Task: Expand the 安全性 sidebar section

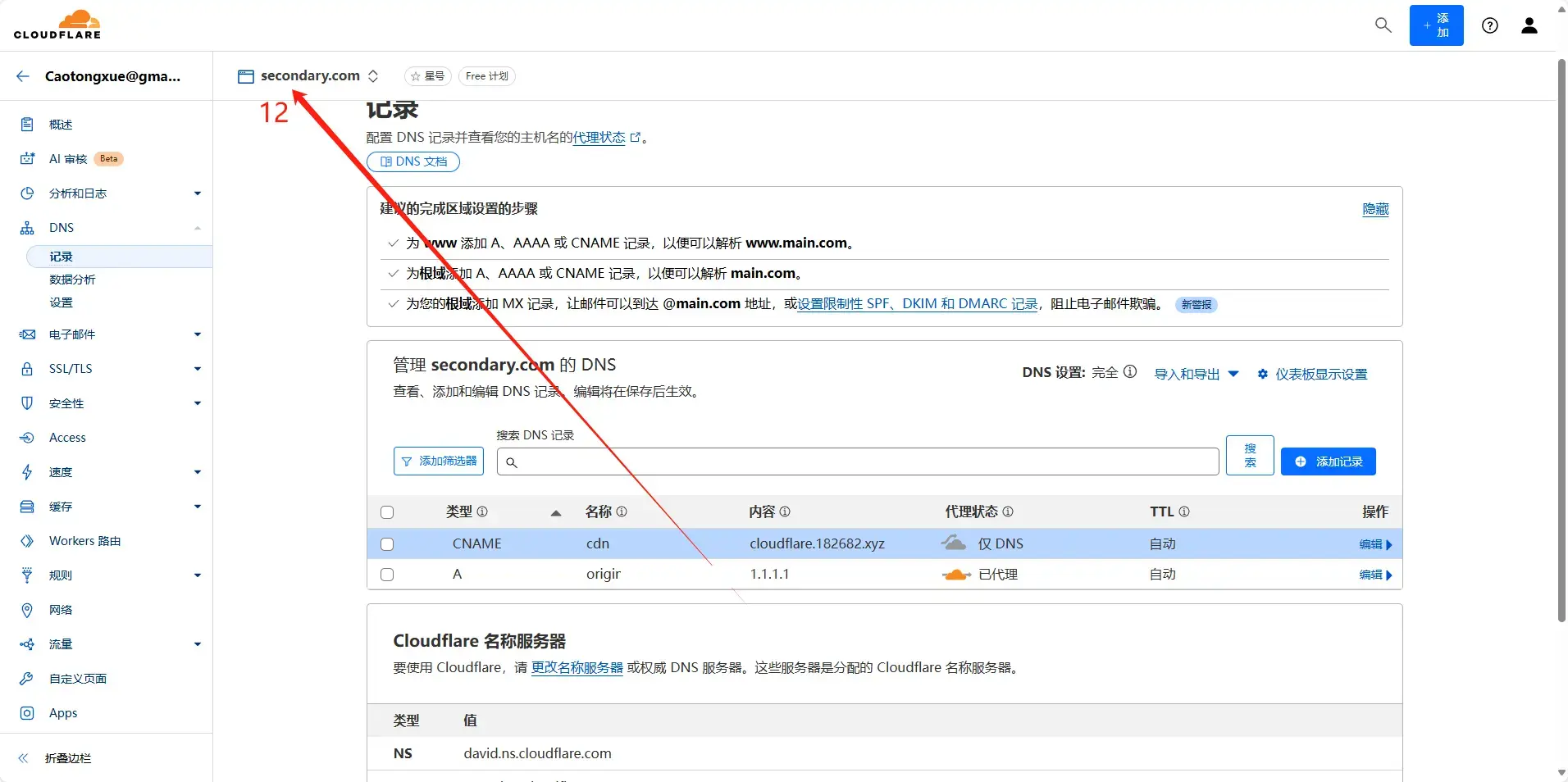Action: (x=197, y=403)
